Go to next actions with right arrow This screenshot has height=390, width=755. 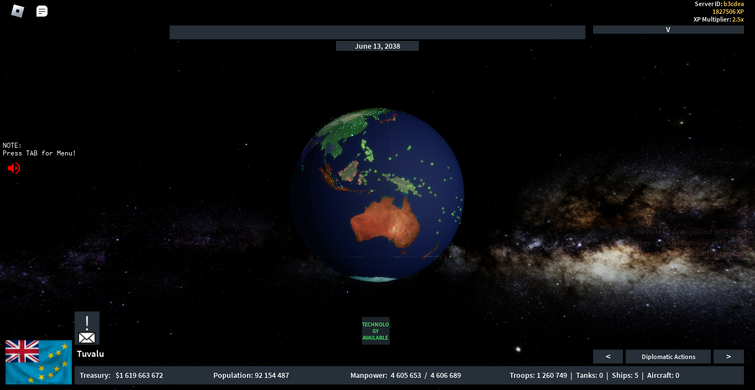pyautogui.click(x=728, y=357)
